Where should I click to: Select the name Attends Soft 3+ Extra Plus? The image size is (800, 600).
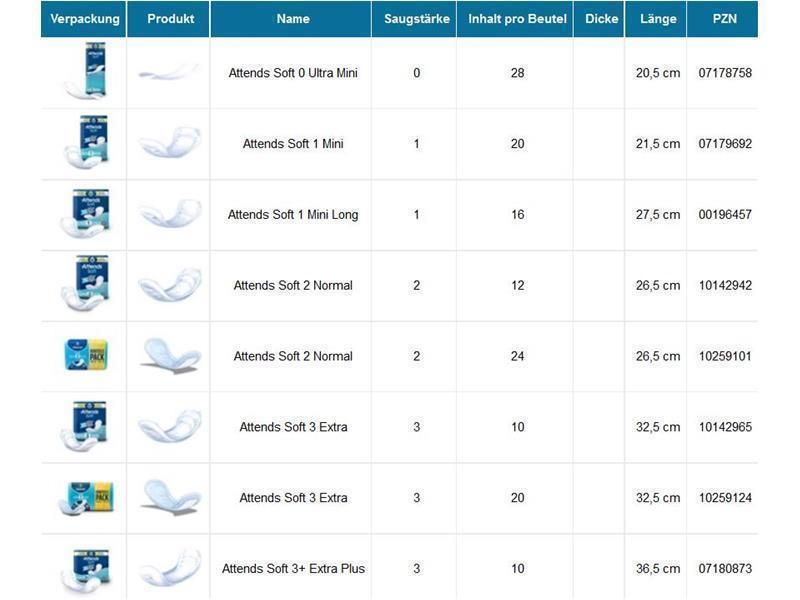click(293, 569)
